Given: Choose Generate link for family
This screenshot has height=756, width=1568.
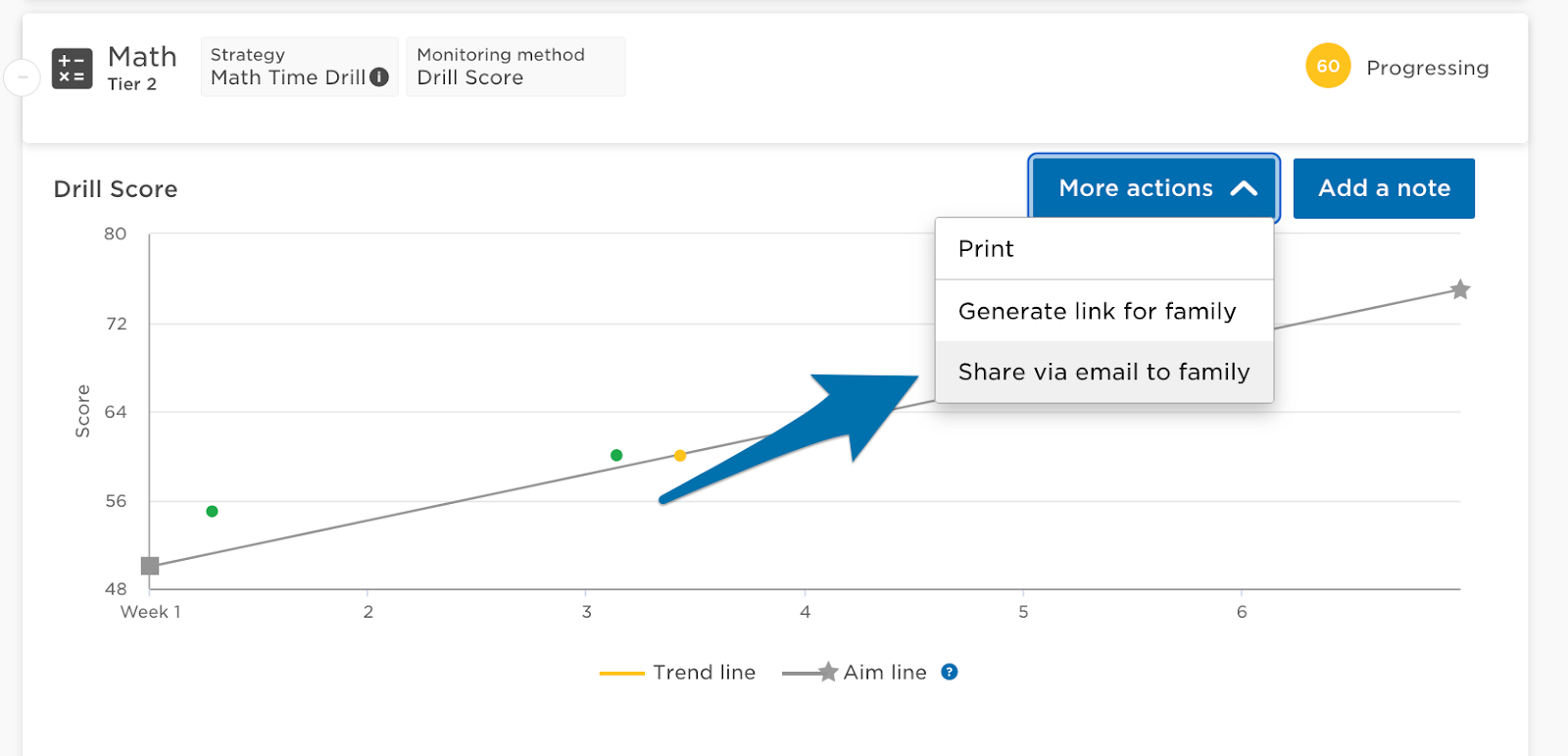Looking at the screenshot, I should [x=1097, y=312].
